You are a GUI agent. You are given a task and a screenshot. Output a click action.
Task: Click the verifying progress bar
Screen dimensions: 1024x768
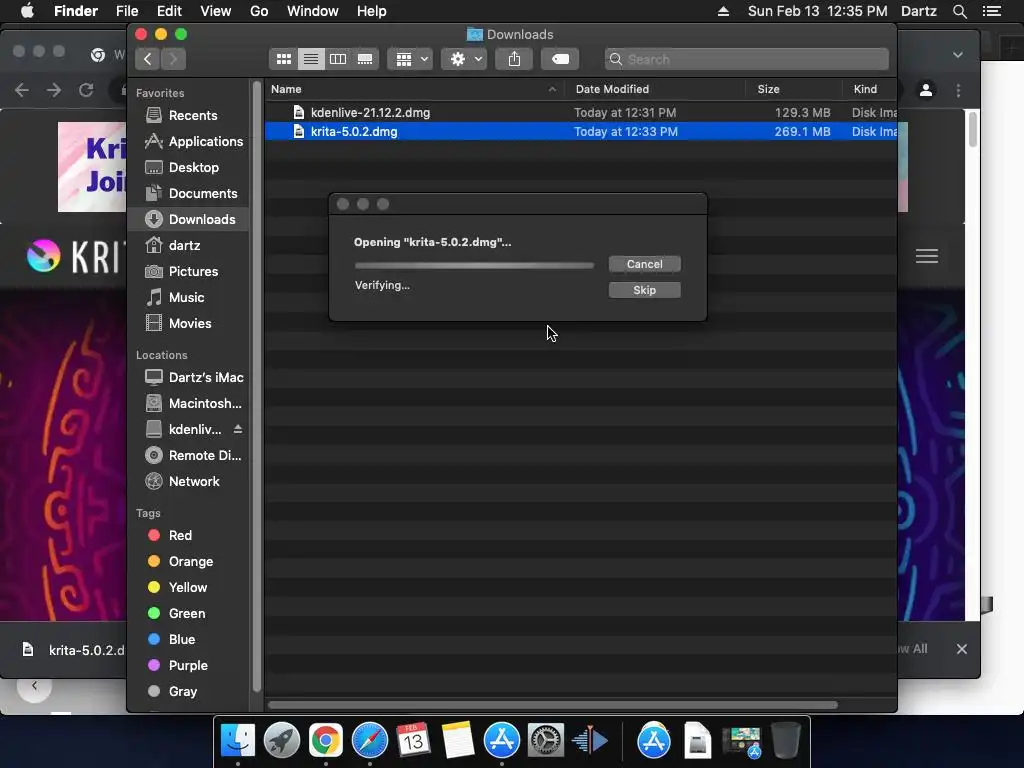(x=474, y=266)
